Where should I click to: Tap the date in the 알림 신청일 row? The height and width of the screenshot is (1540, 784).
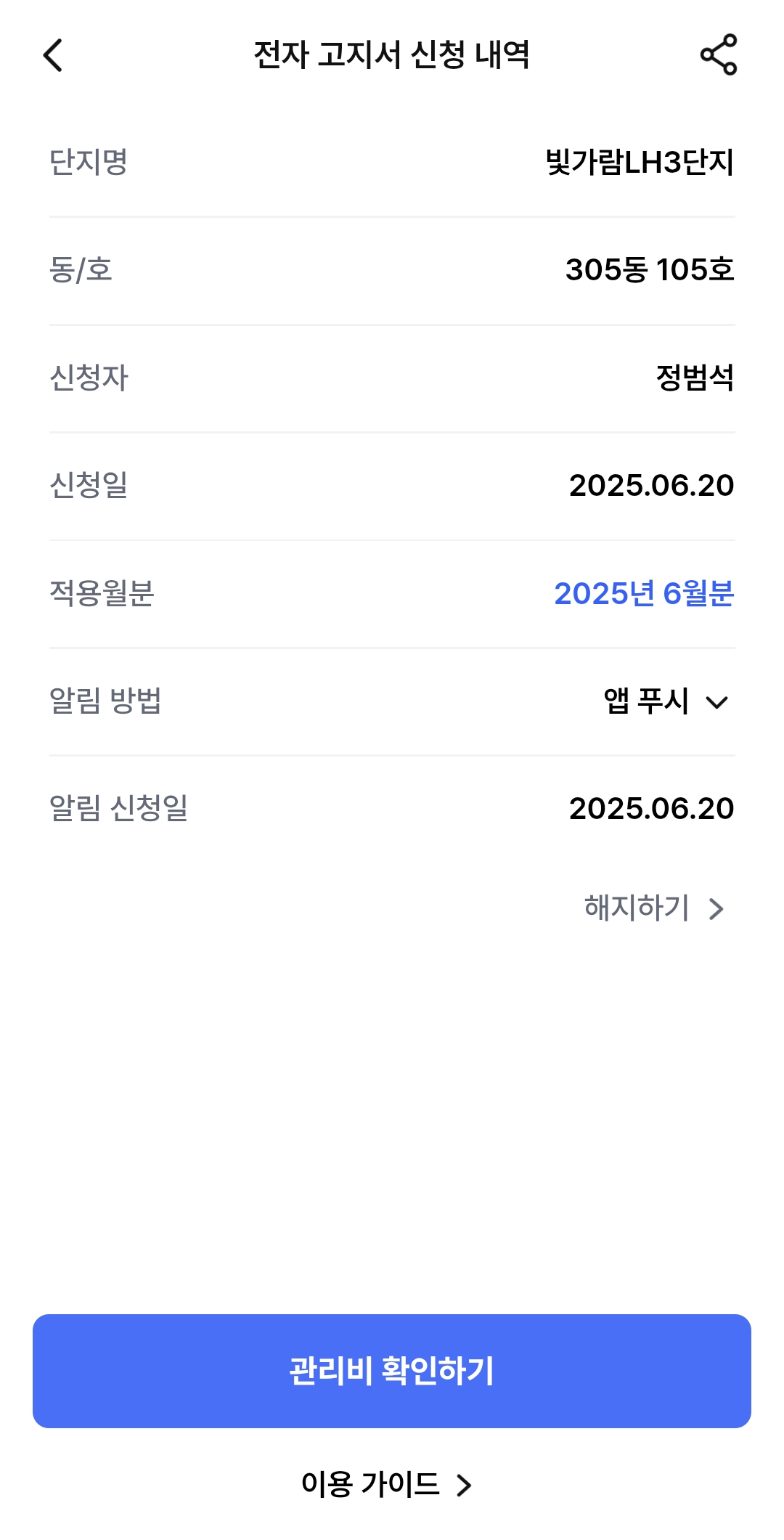(x=651, y=809)
